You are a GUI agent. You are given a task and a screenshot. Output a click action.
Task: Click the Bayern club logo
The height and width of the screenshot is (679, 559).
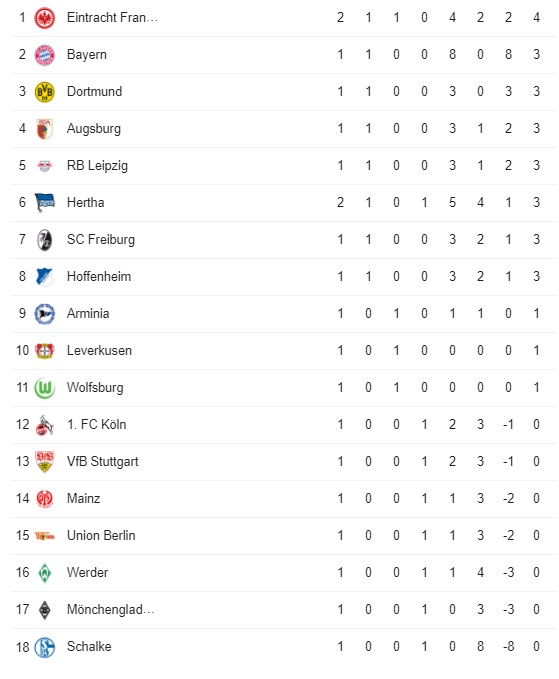pyautogui.click(x=45, y=55)
